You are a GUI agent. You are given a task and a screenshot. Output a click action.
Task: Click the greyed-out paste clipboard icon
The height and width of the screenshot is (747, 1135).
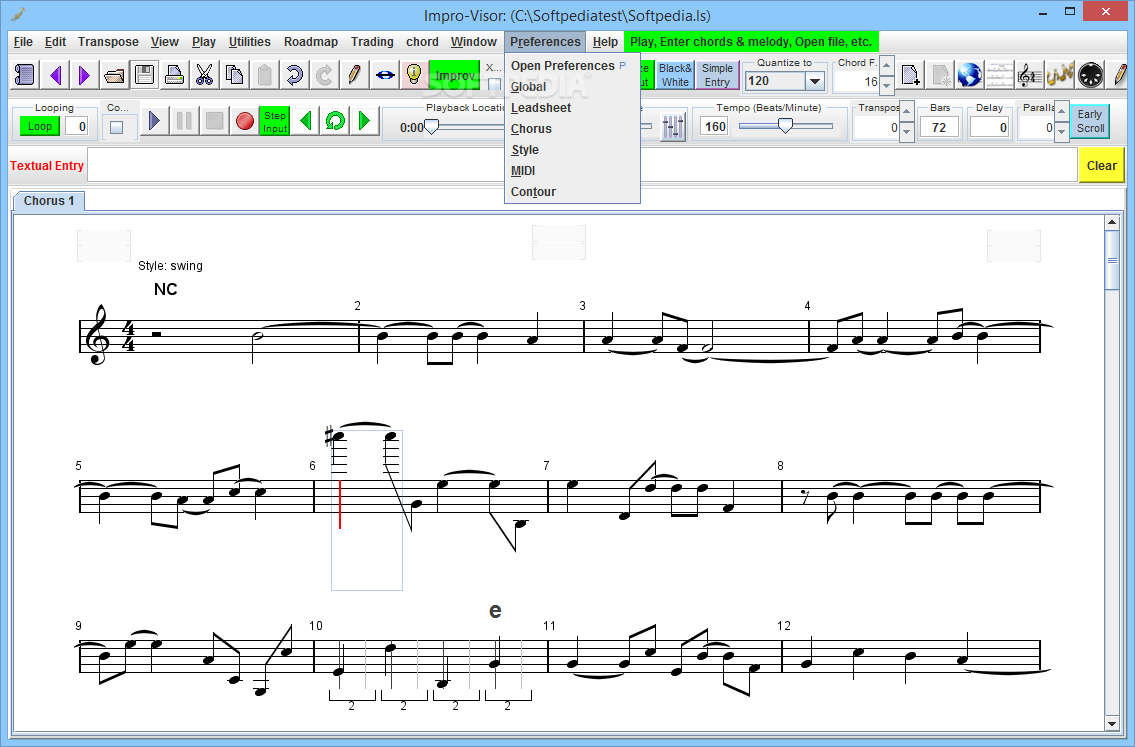click(x=264, y=75)
